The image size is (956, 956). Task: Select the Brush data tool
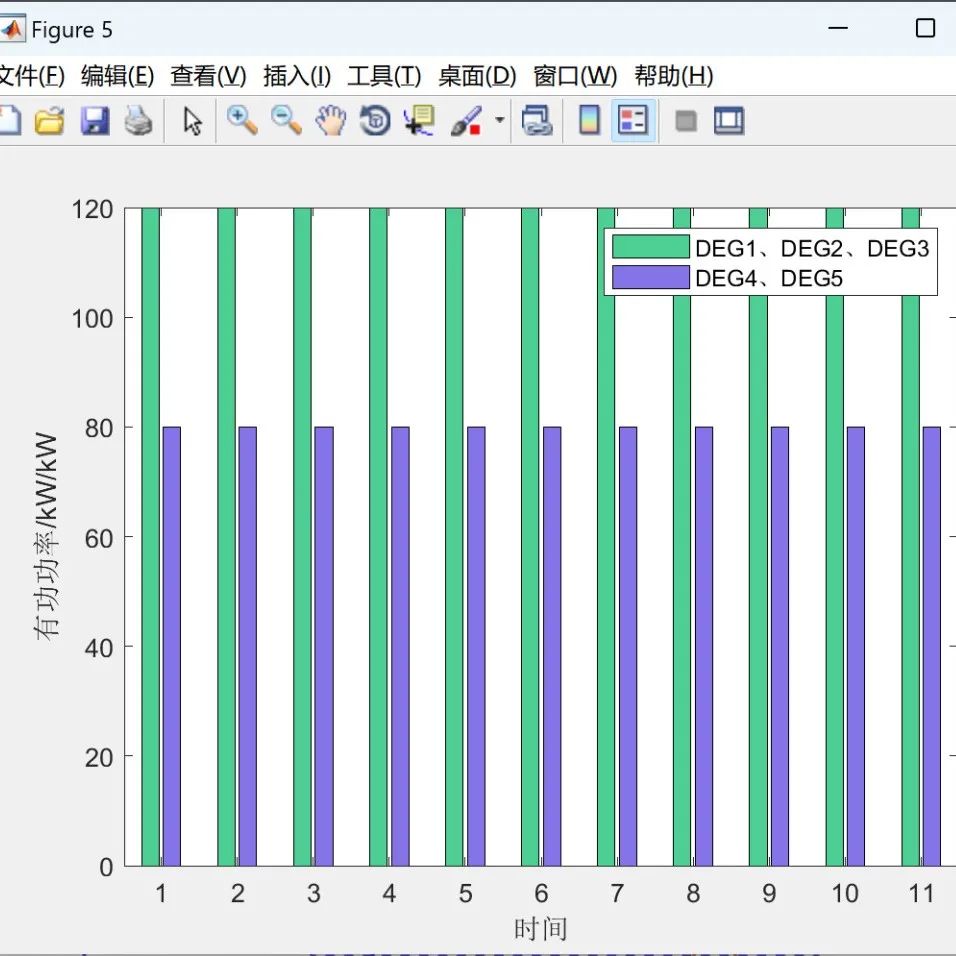coord(466,120)
